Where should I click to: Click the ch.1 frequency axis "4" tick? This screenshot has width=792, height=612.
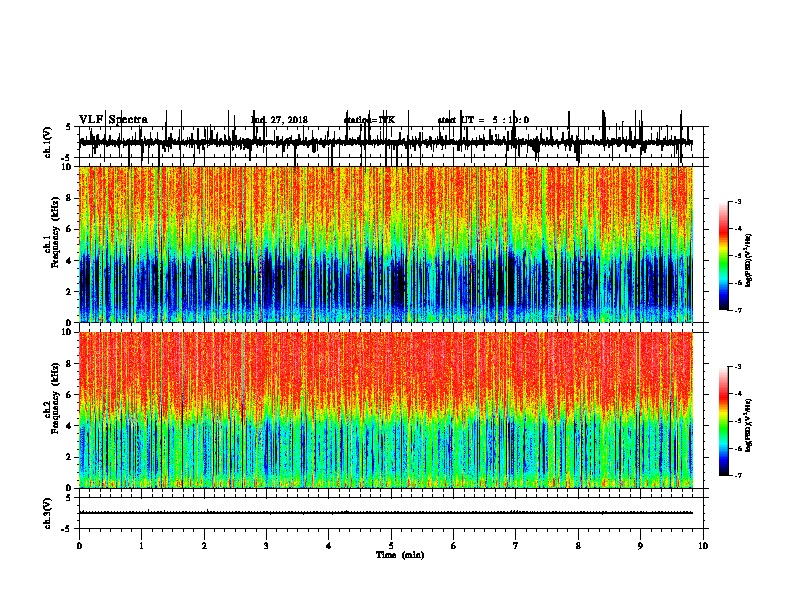pos(70,261)
